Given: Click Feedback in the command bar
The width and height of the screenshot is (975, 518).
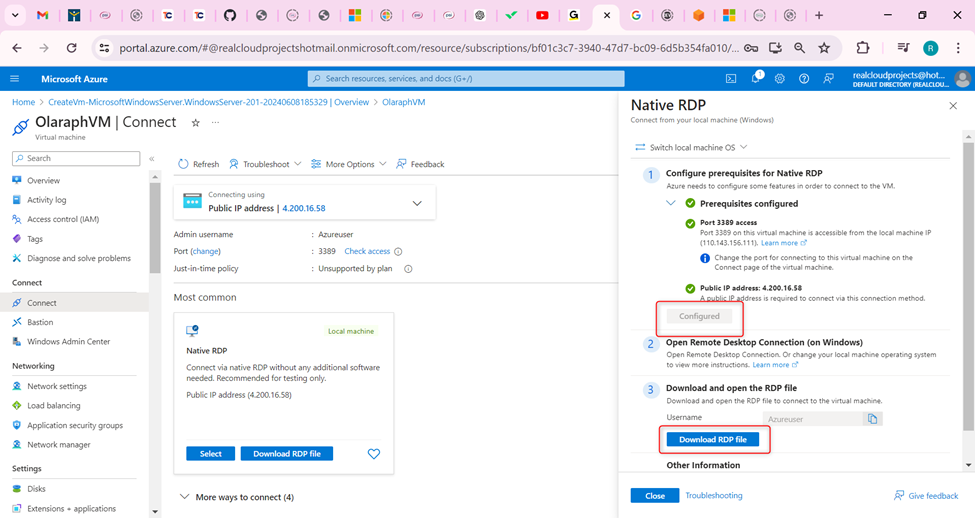Looking at the screenshot, I should [420, 164].
